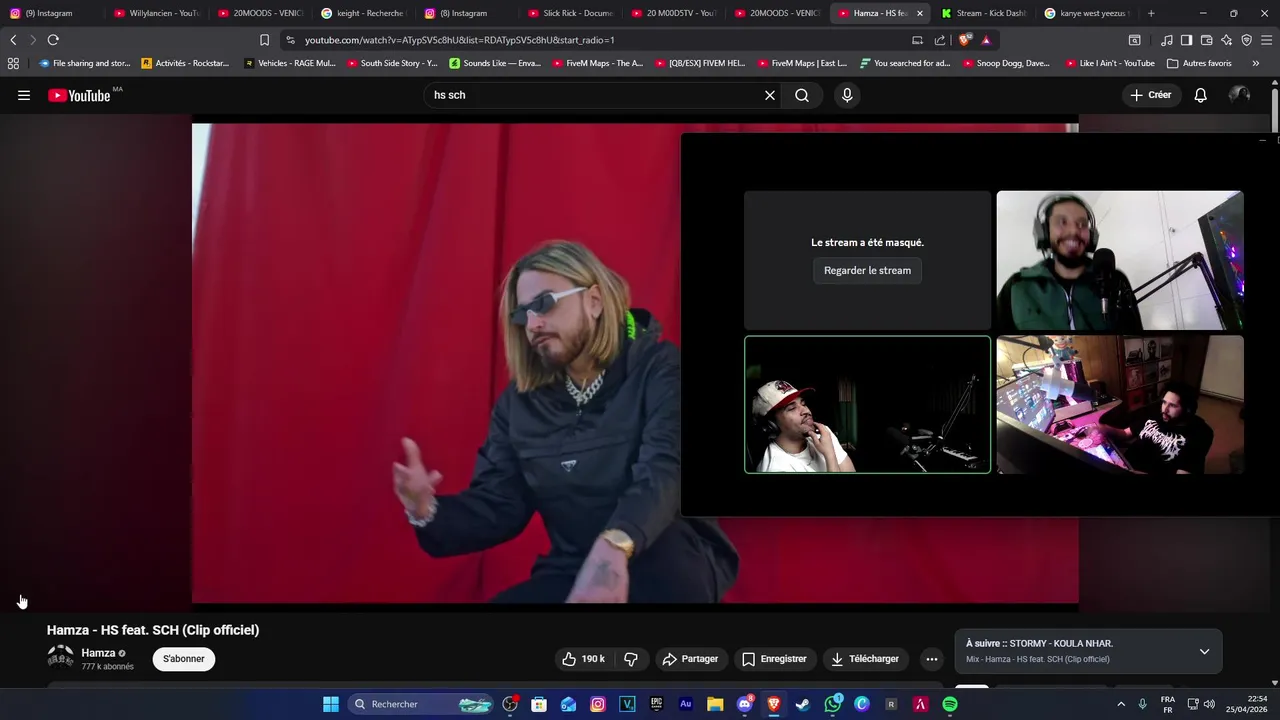Open the YouTube account avatar menu

point(1239,95)
